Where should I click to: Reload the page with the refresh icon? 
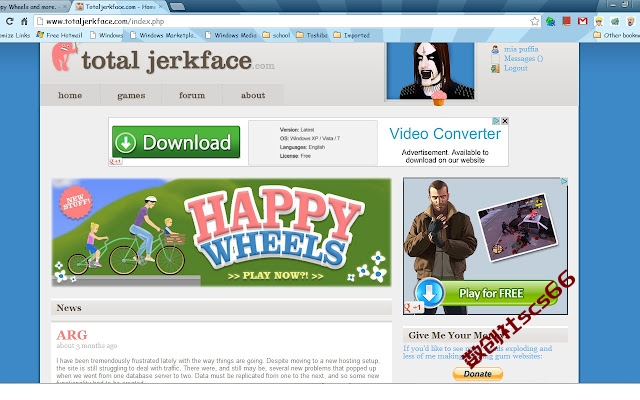click(x=9, y=21)
